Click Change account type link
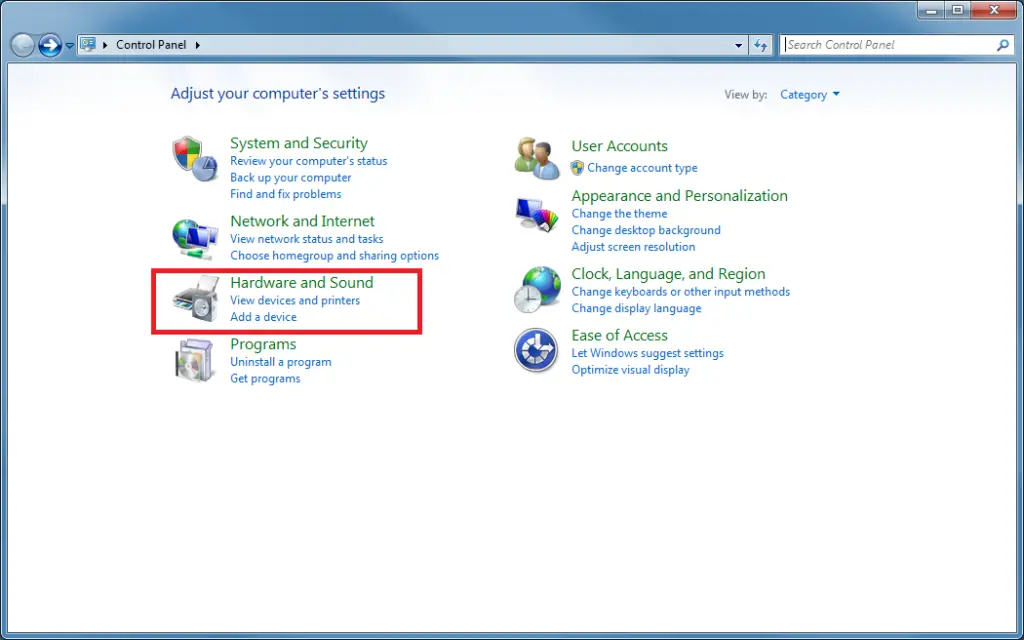 click(643, 168)
